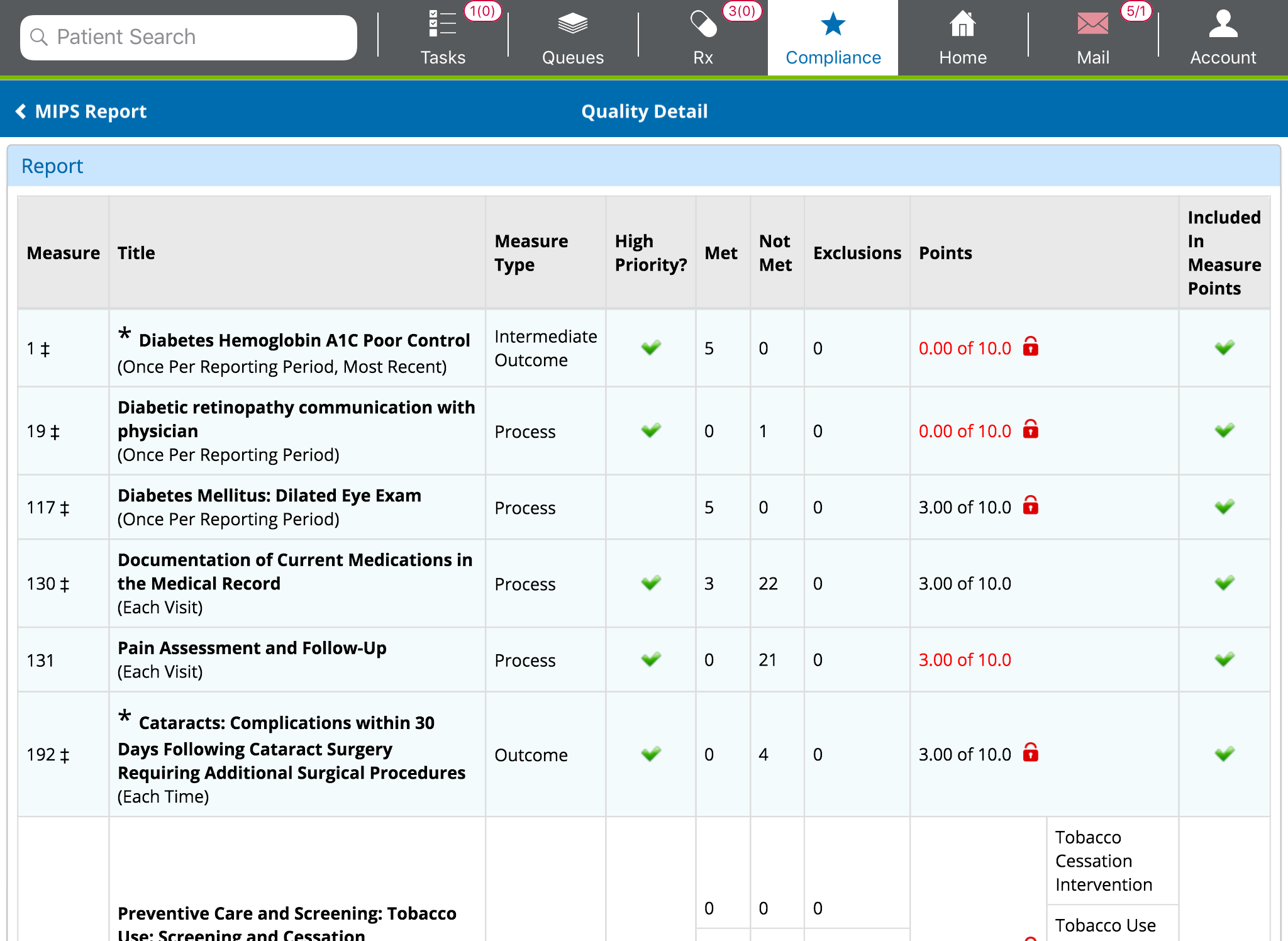Screen dimensions: 1288x941
Task: Toggle Included check for measure 131
Action: click(x=1224, y=659)
